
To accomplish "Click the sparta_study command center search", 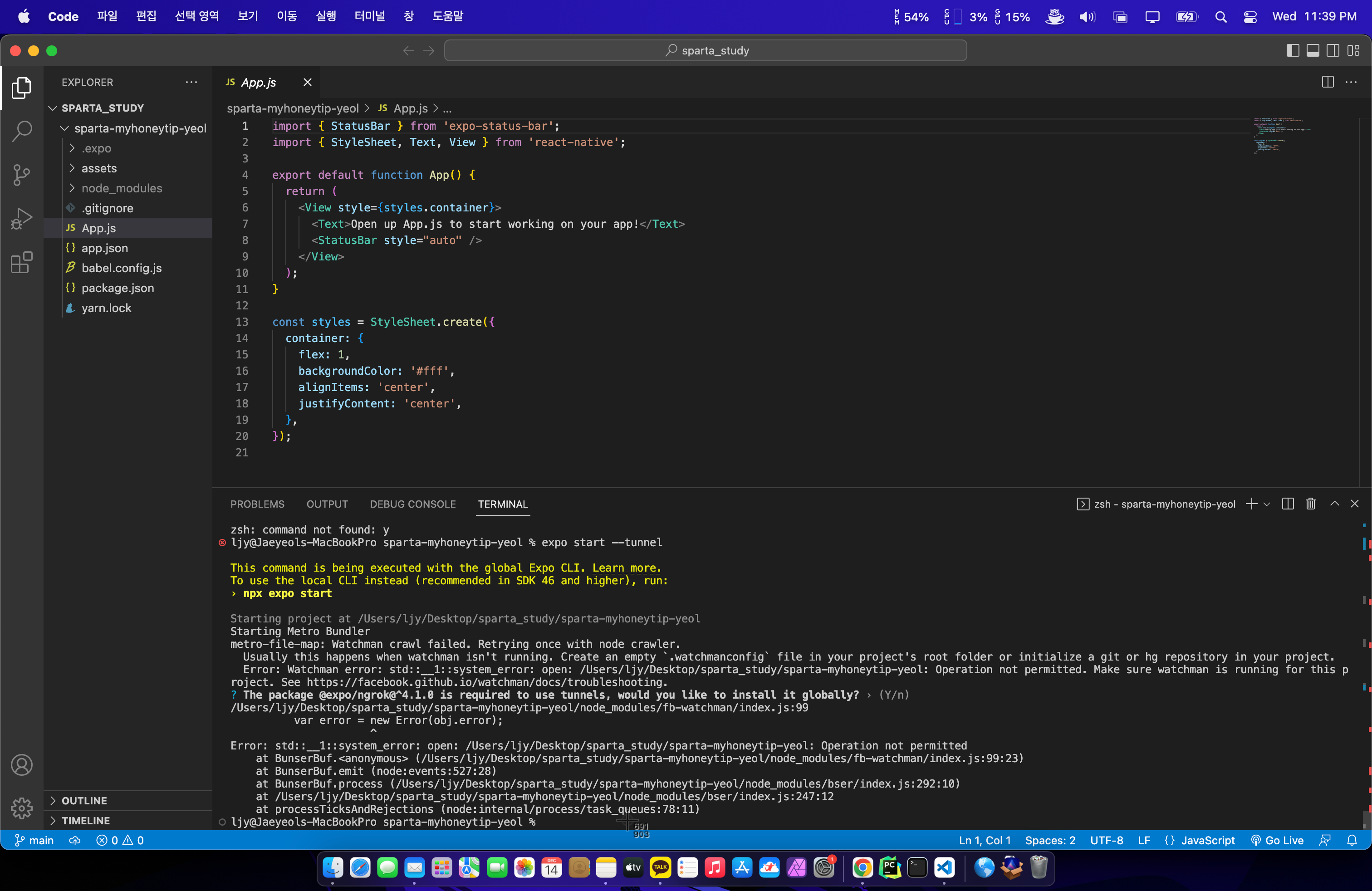I will (x=705, y=51).
